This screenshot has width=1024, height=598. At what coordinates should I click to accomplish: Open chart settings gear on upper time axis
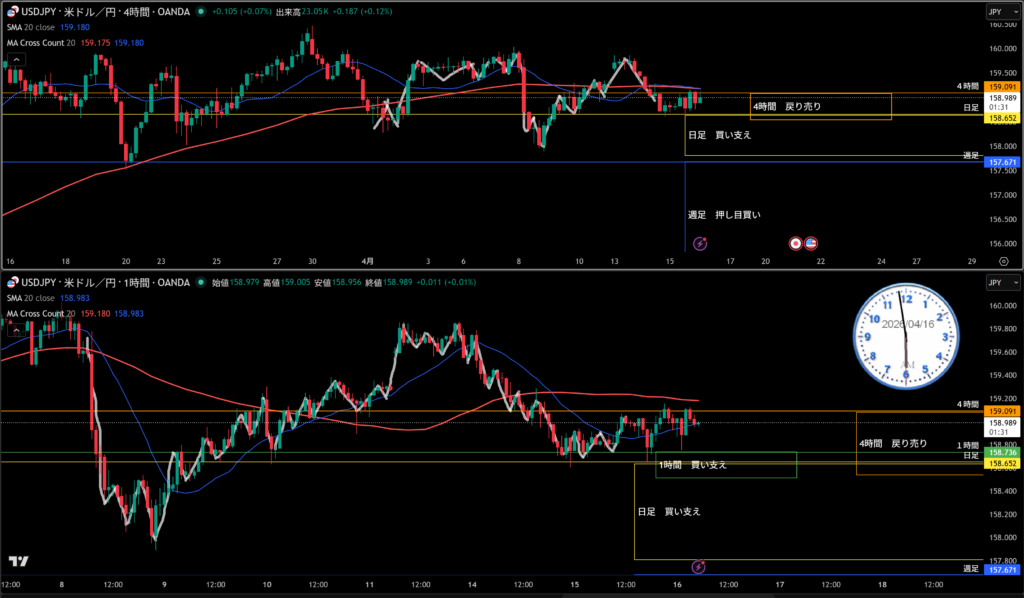pos(1003,260)
